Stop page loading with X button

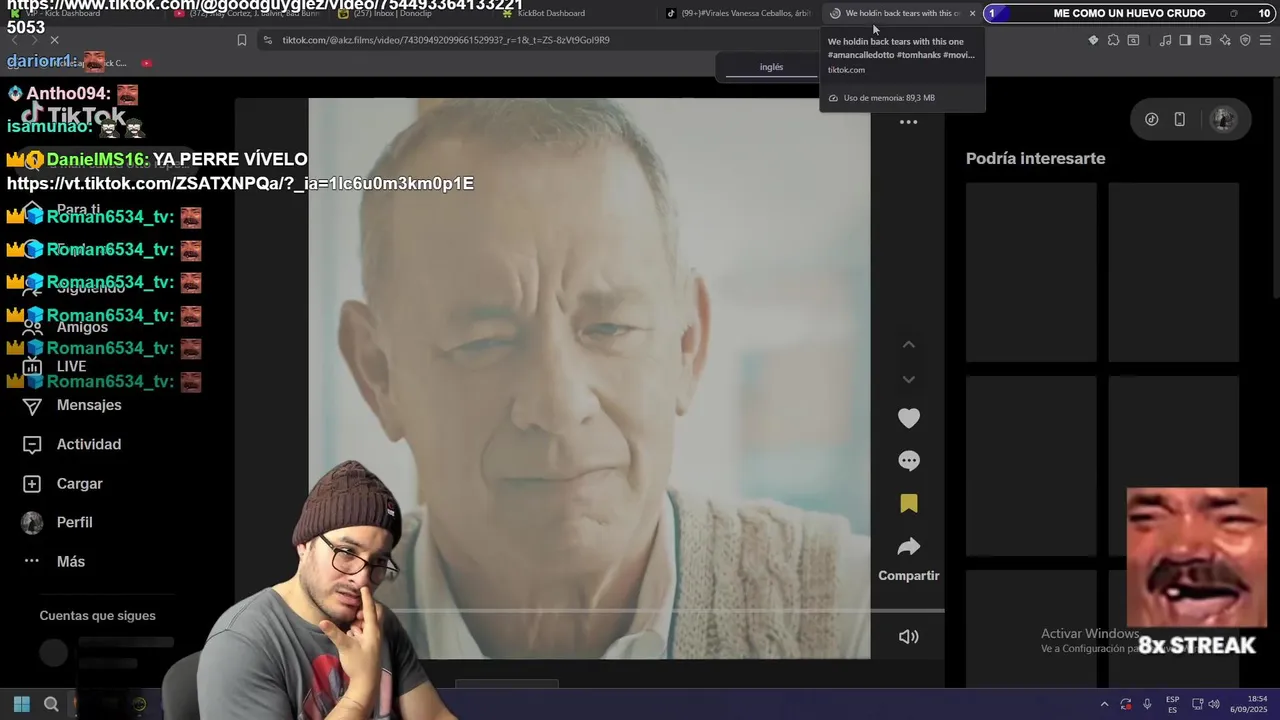54,41
